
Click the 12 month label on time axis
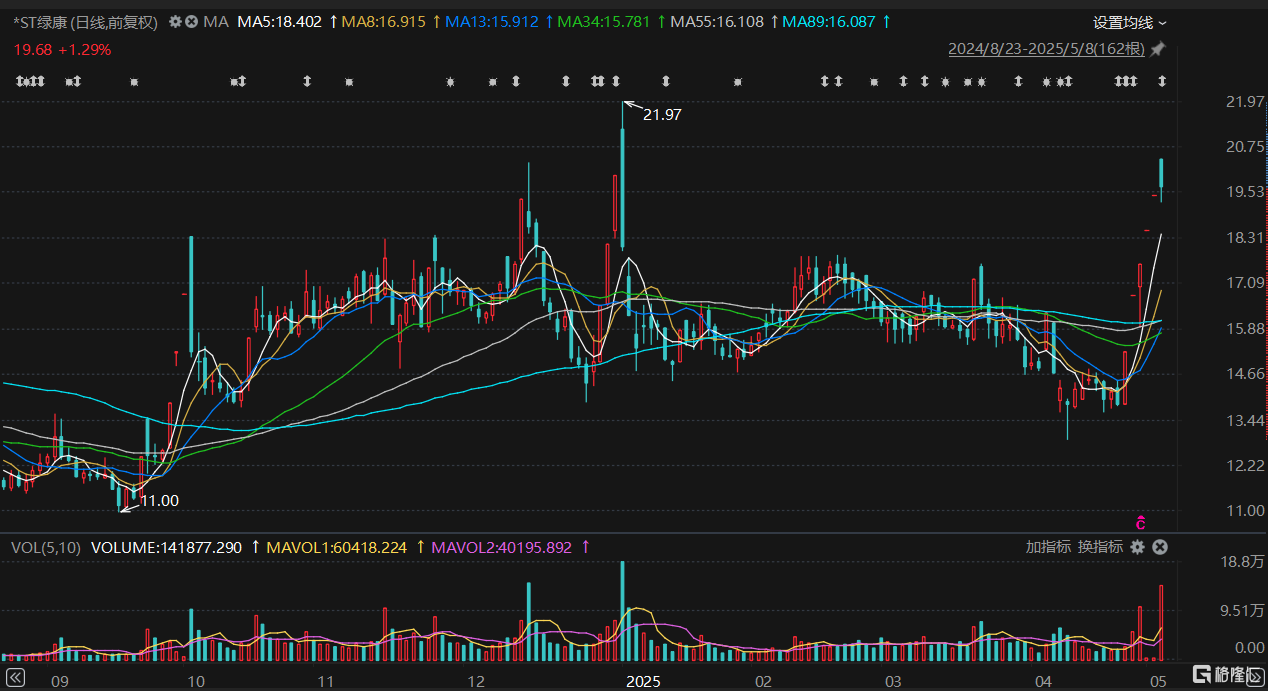[x=477, y=680]
